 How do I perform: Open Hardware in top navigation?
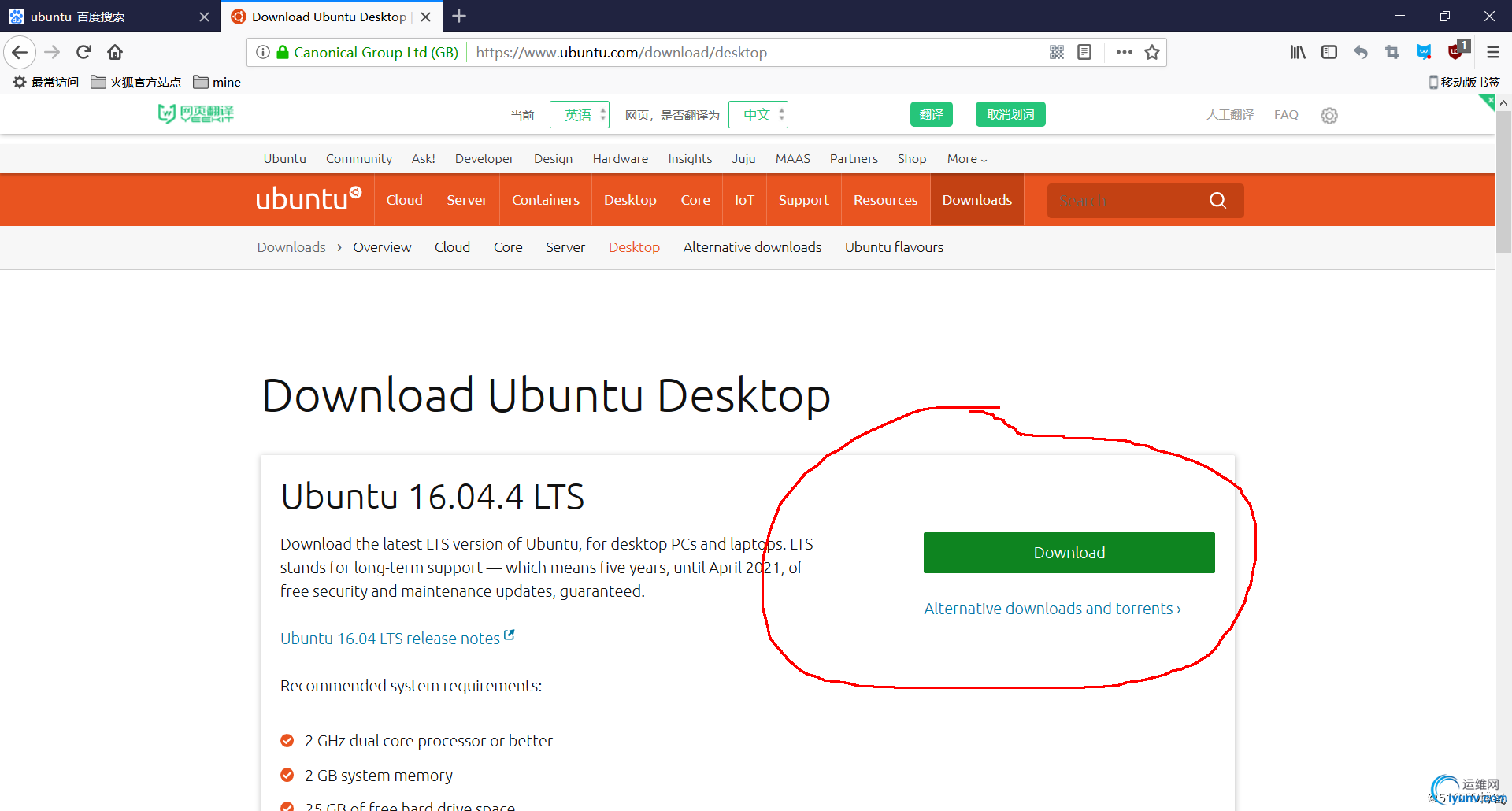point(621,159)
